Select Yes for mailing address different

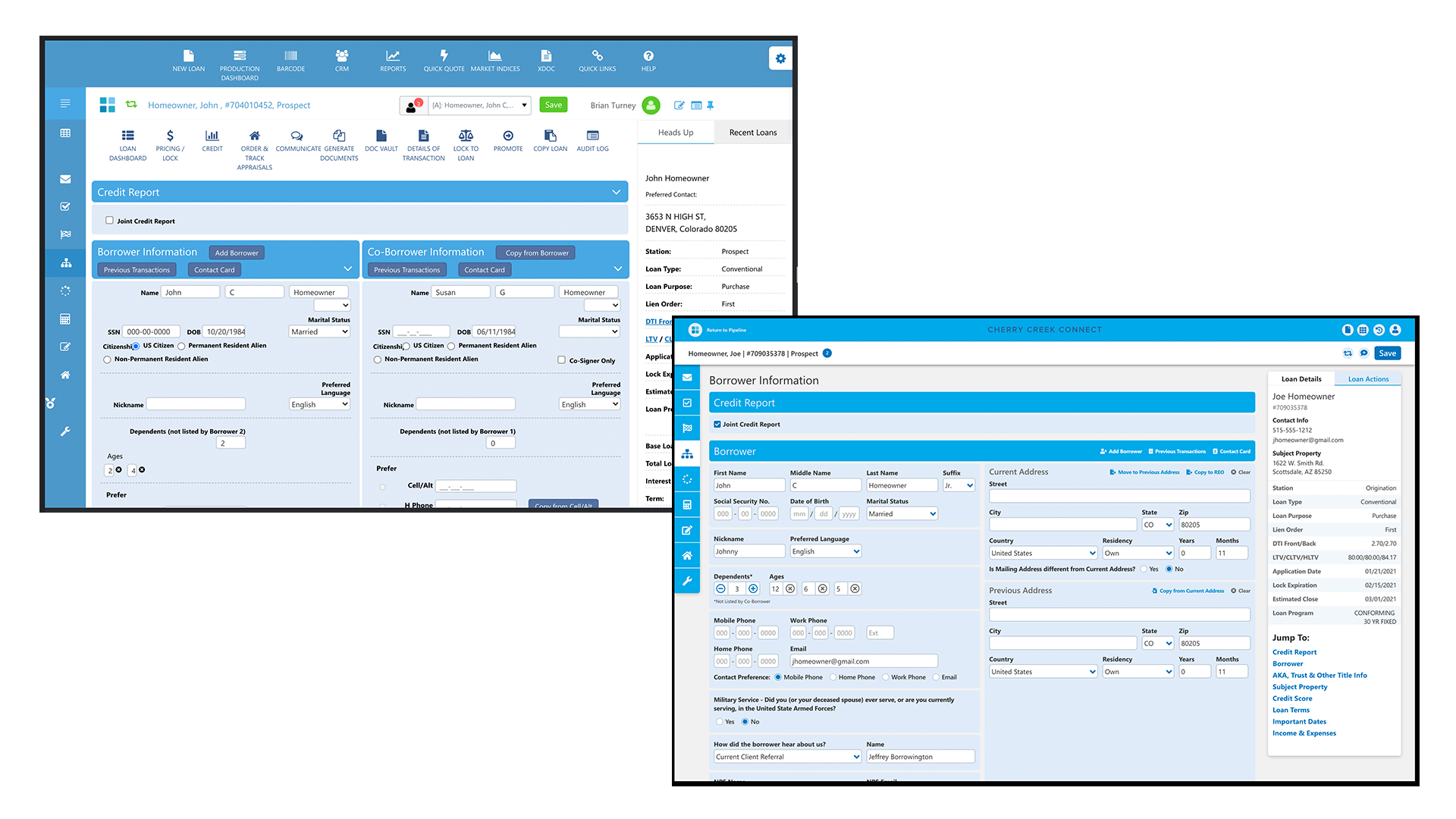tap(1144, 569)
